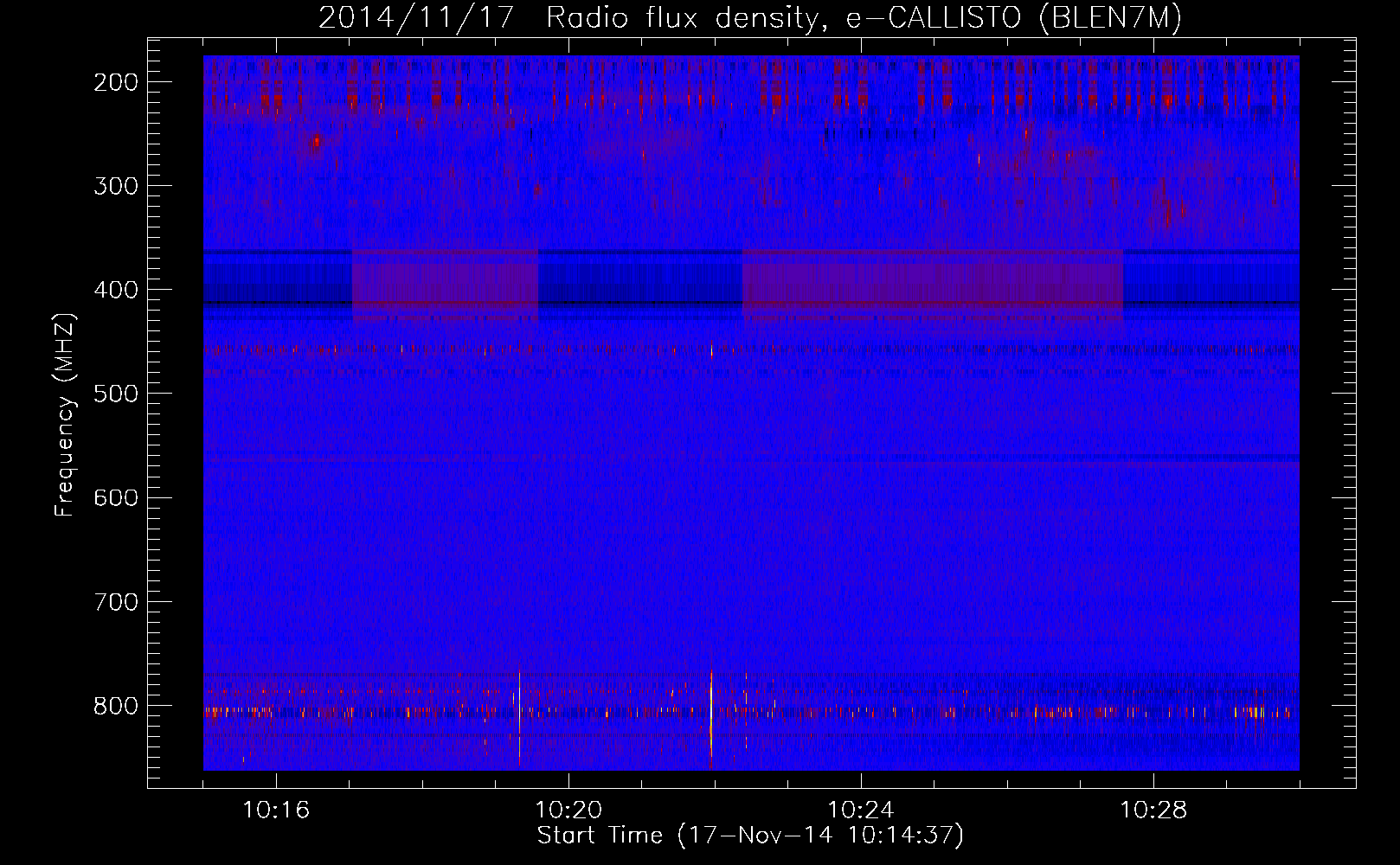This screenshot has width=1400, height=865.
Task: Click the 800 frequency tick label
Action: click(115, 706)
